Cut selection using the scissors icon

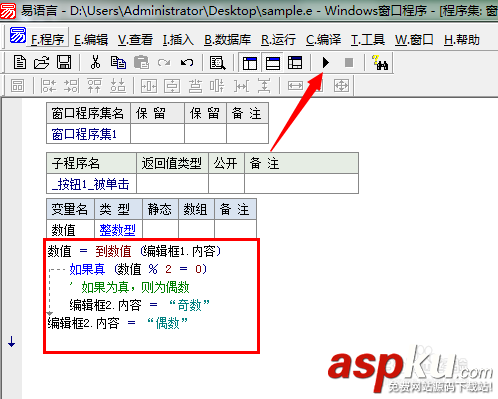point(95,62)
